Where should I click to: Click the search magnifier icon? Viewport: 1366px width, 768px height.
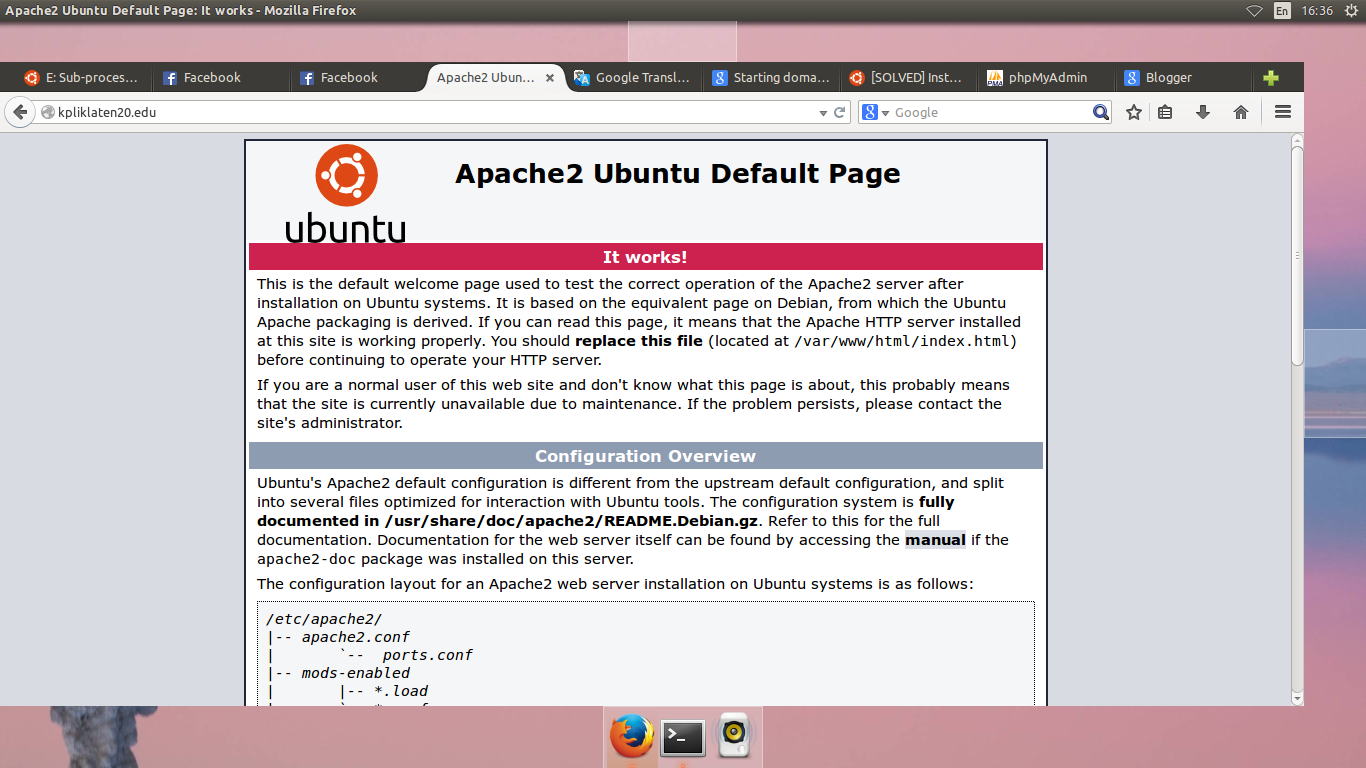pyautogui.click(x=1101, y=113)
